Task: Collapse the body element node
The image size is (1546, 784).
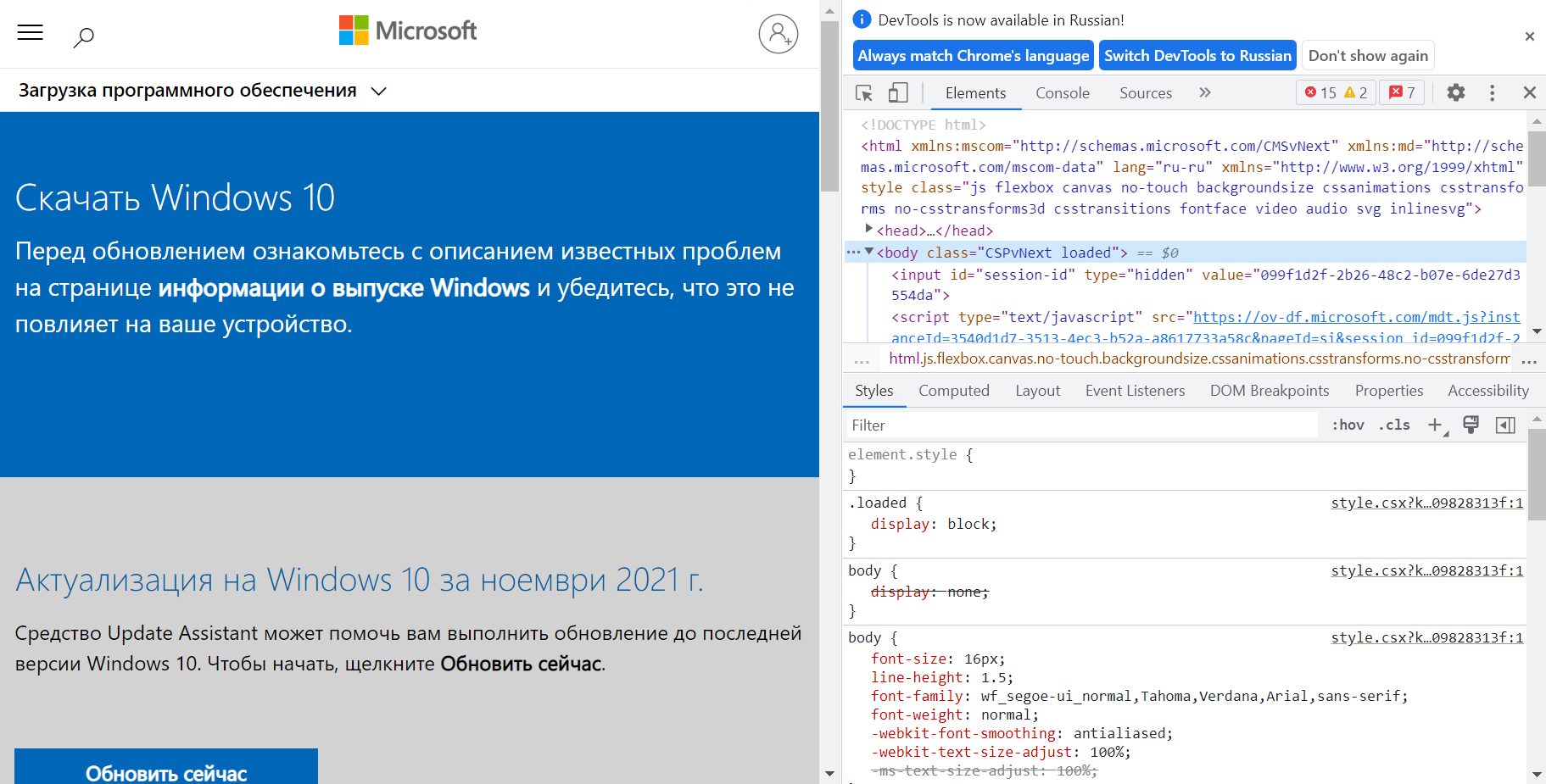Action: pyautogui.click(x=868, y=252)
